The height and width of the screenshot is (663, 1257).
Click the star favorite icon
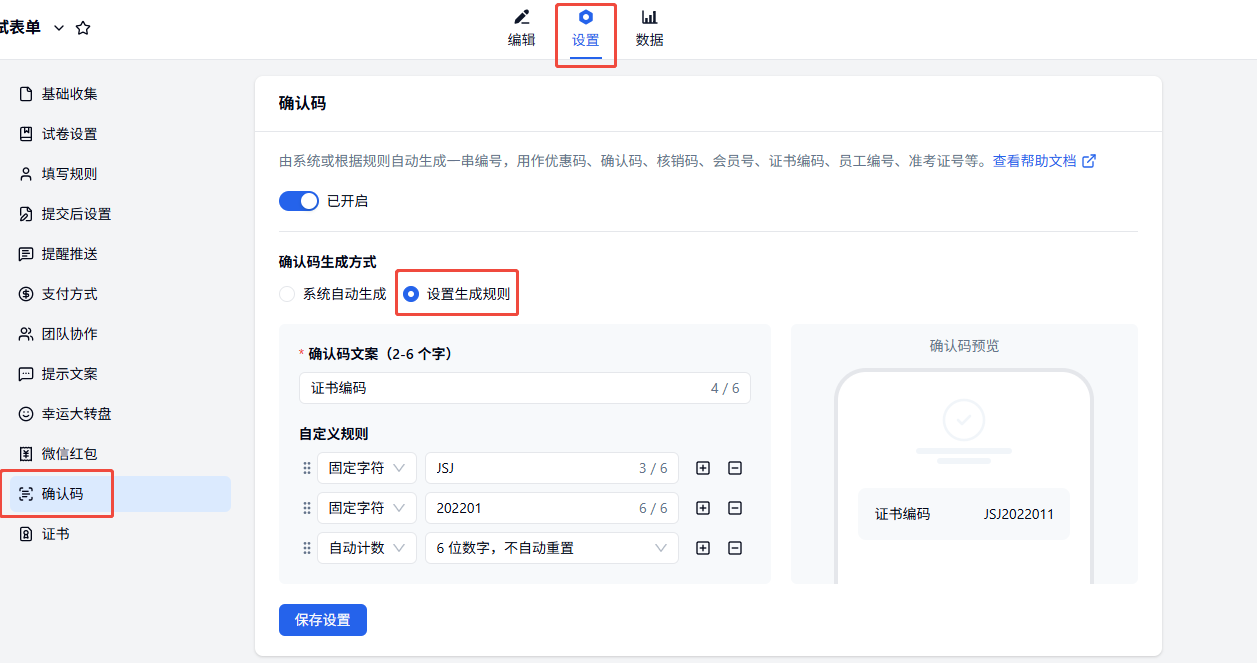(83, 28)
